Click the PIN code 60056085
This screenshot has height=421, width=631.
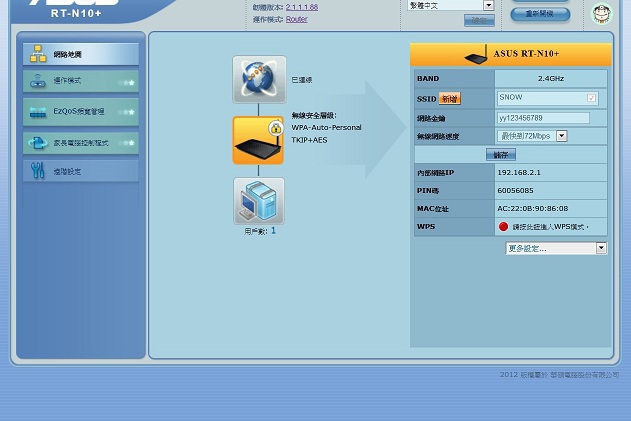point(515,190)
